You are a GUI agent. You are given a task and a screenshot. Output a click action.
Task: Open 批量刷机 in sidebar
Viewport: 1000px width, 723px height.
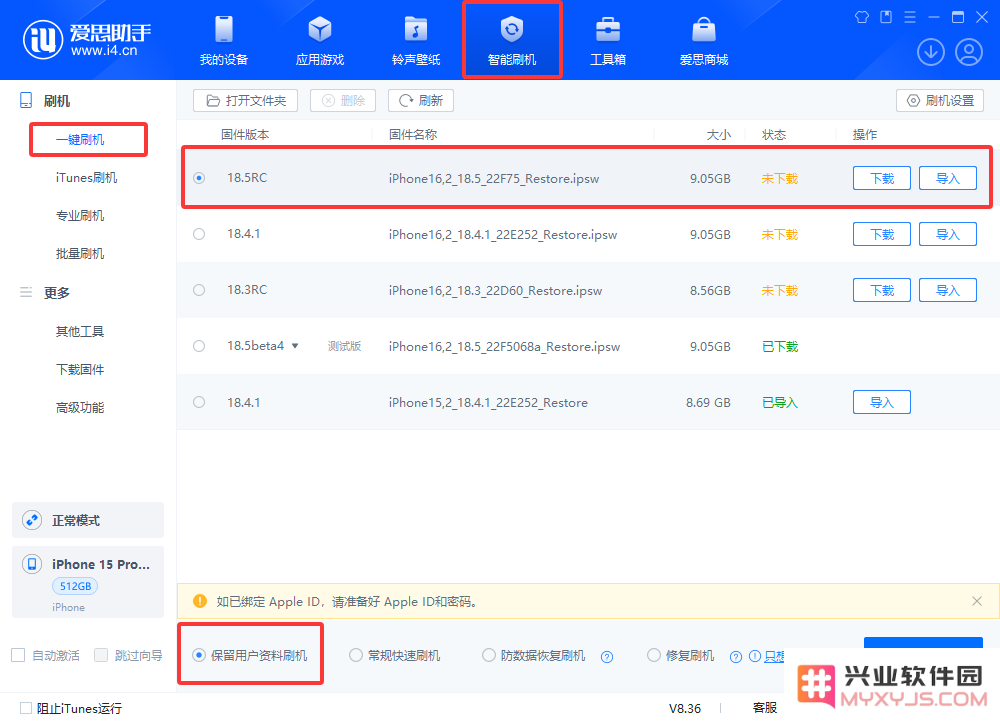pos(80,254)
